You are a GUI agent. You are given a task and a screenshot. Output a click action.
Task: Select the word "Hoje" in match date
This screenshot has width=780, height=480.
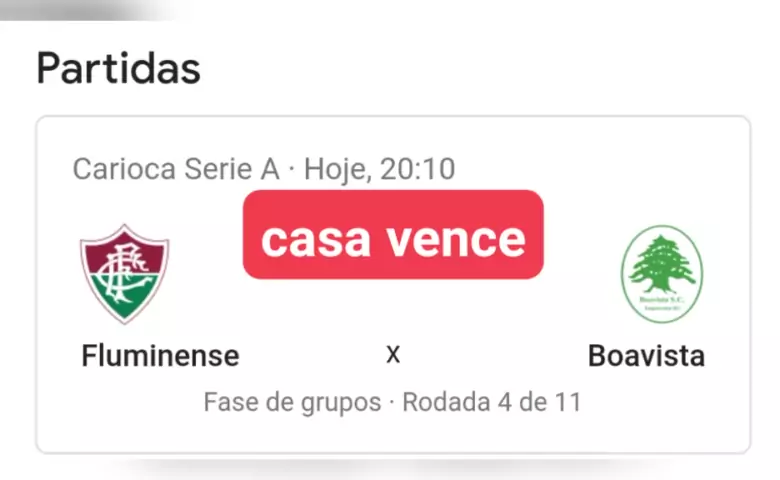(336, 169)
